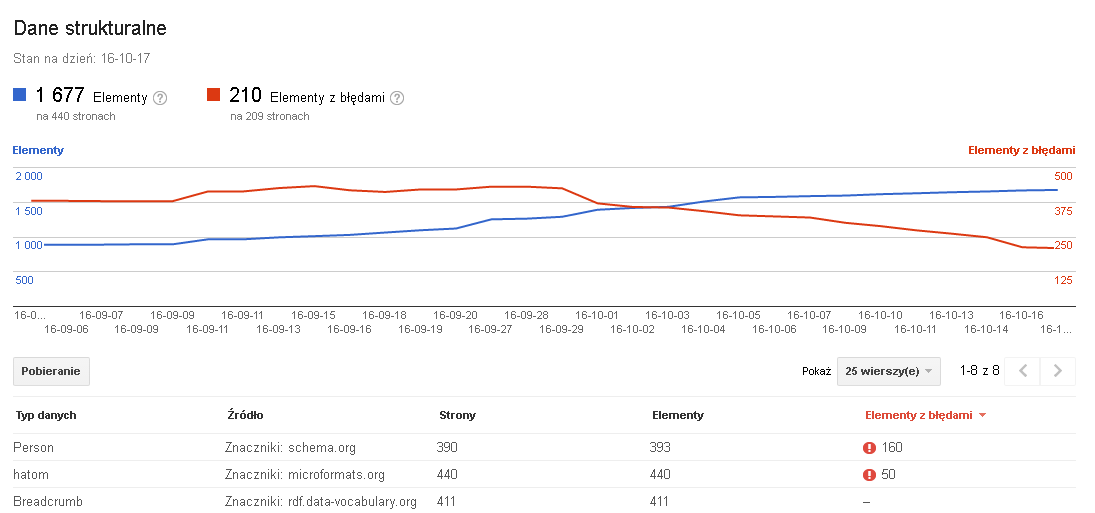The image size is (1095, 513).
Task: Open the hatom data type row
Action: [31, 475]
